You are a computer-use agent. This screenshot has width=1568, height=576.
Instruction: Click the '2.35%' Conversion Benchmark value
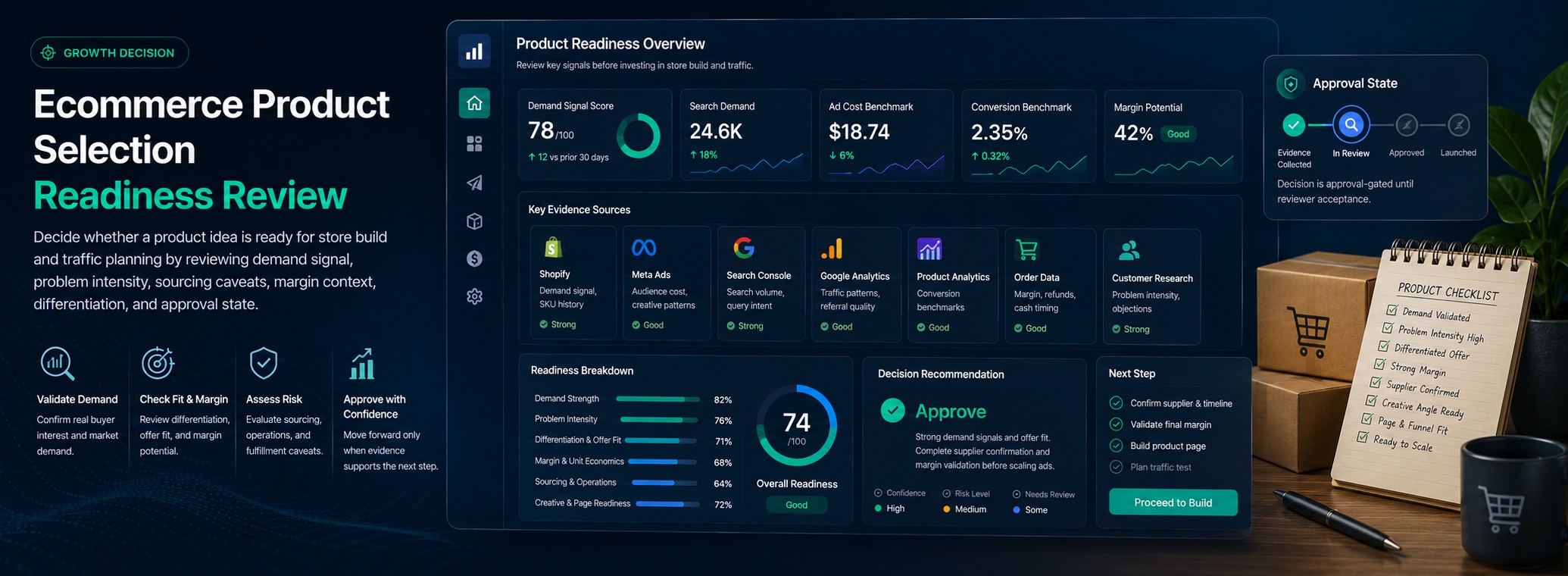999,133
